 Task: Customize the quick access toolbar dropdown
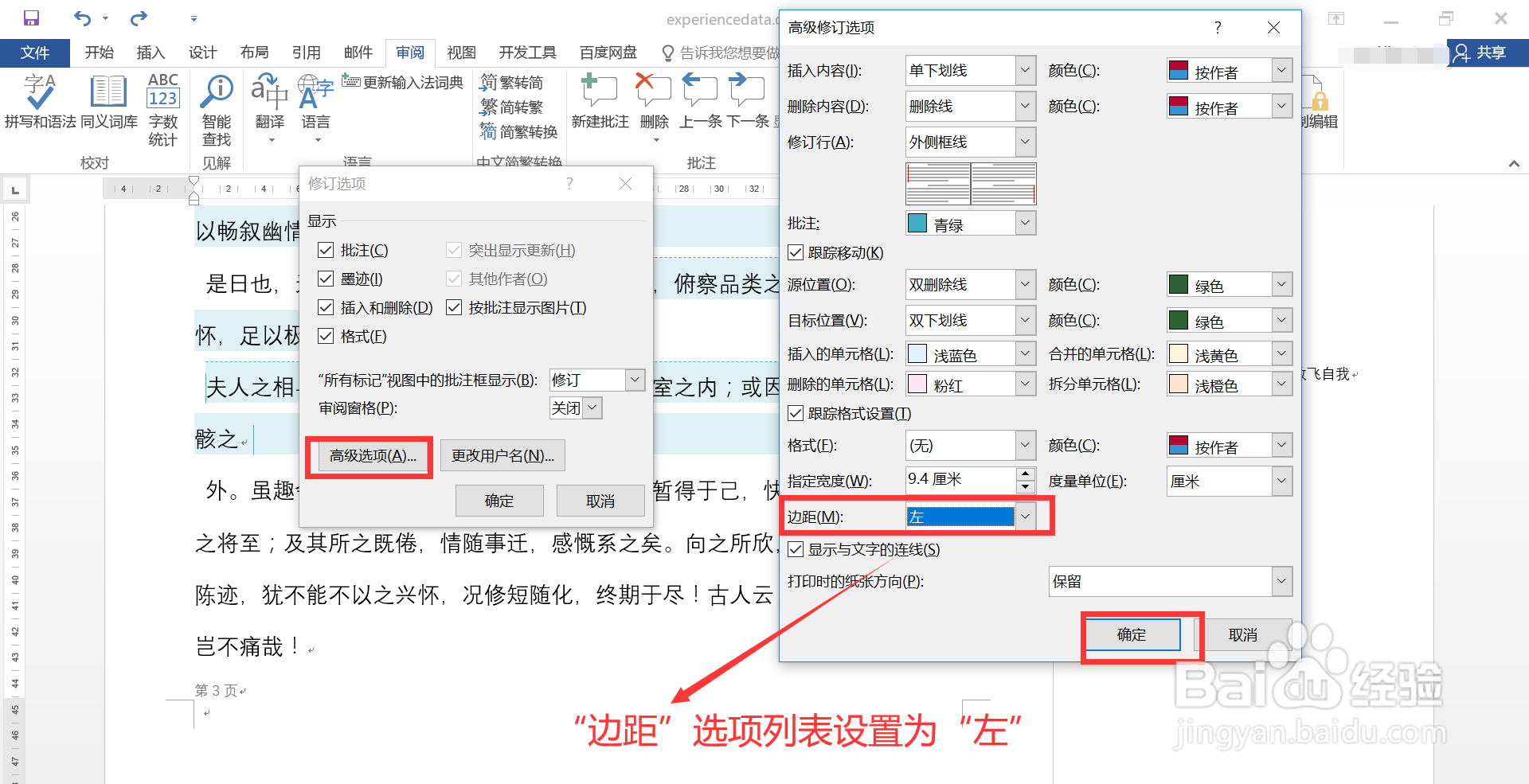(x=194, y=18)
